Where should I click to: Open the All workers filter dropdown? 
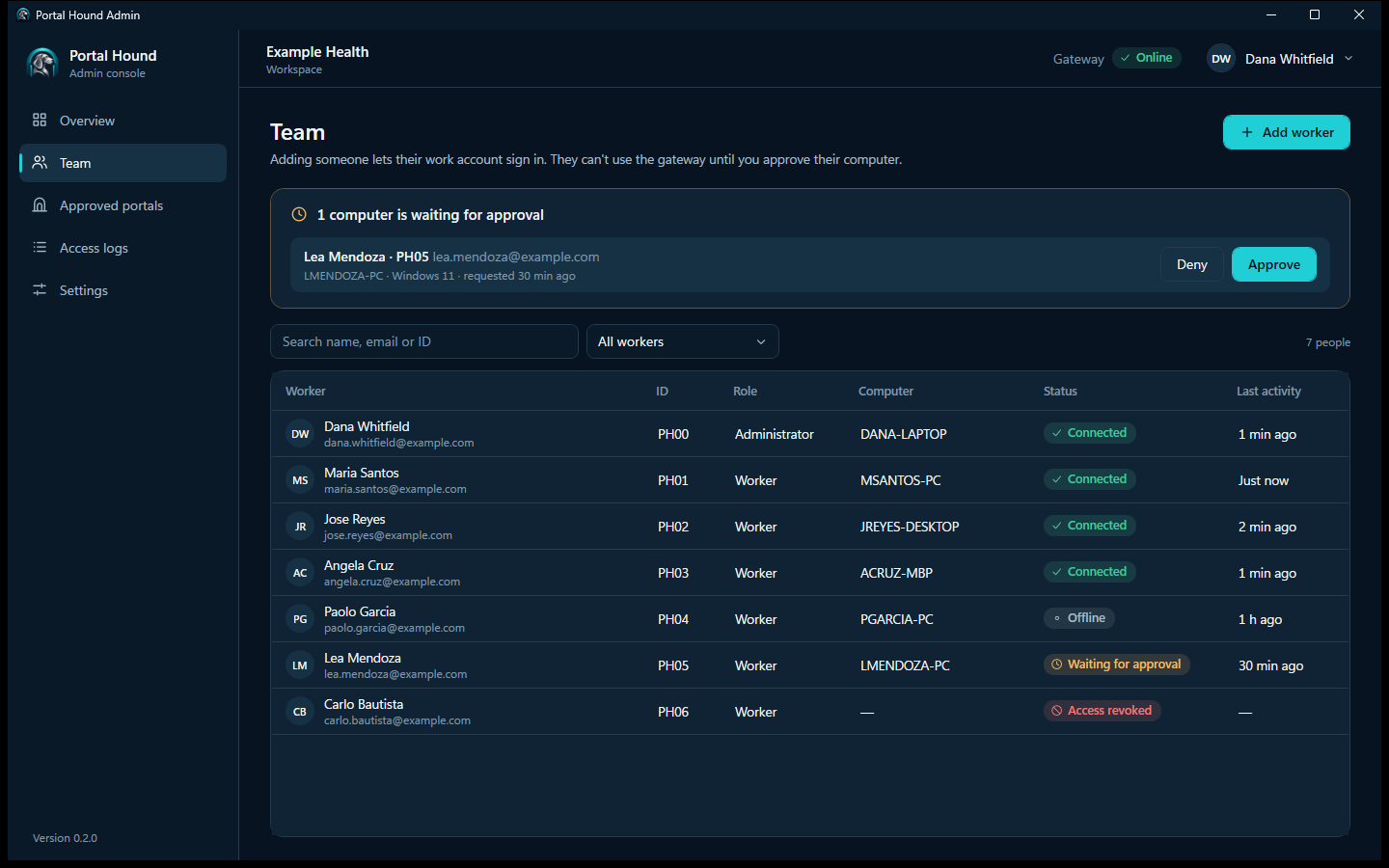pyautogui.click(x=683, y=341)
